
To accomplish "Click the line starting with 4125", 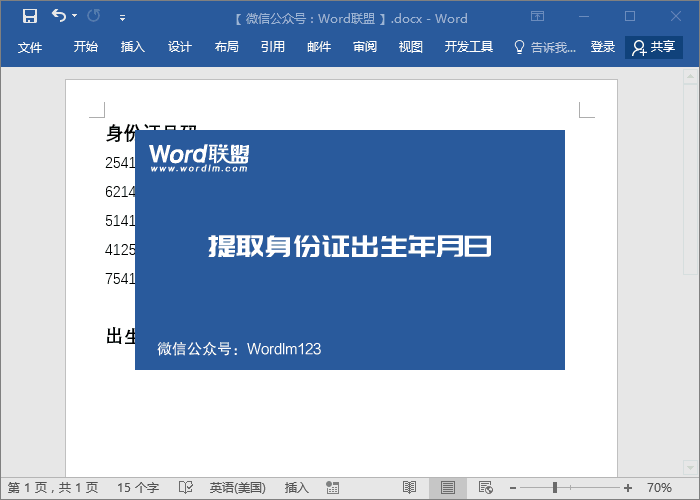I will [120, 250].
